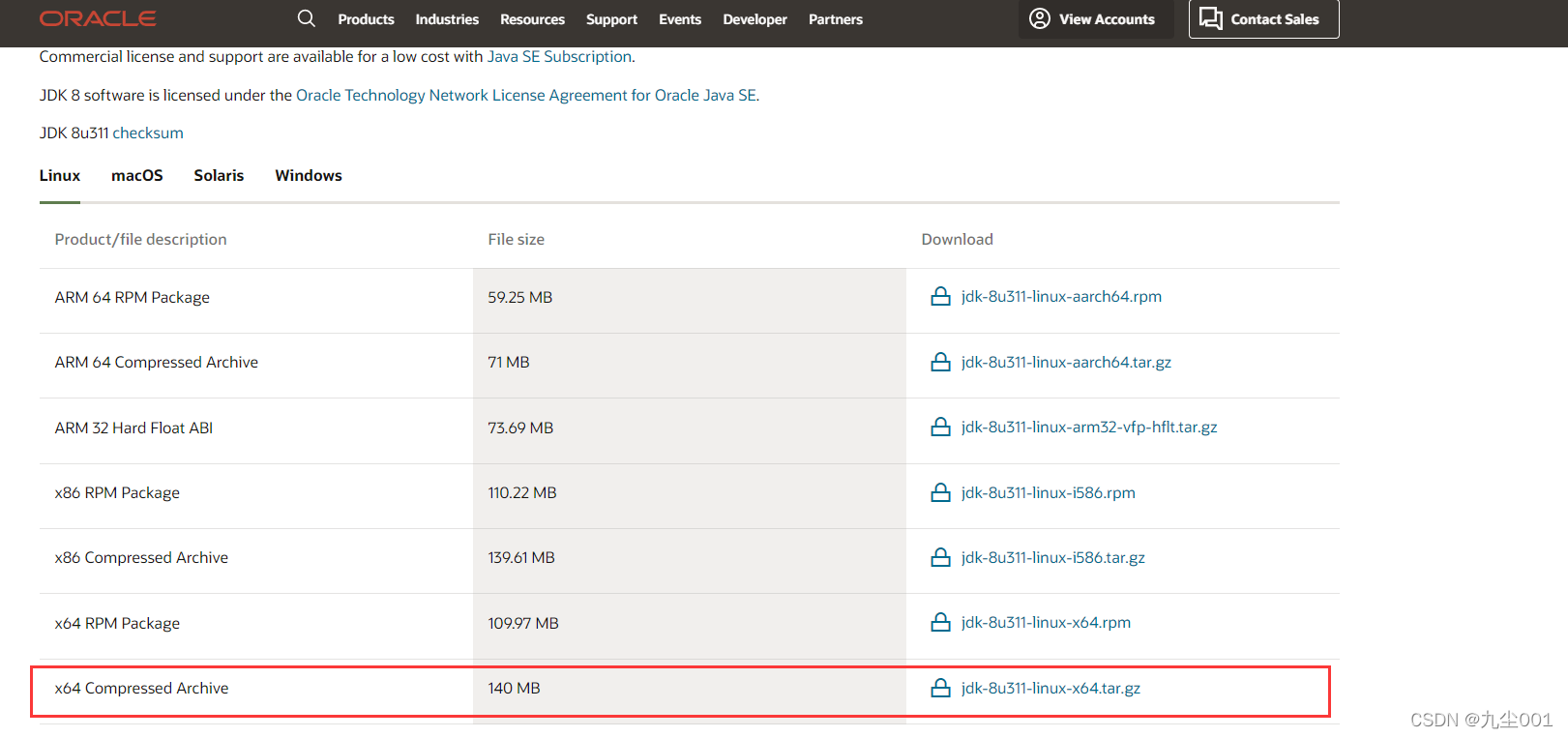Click lock icon for jdk-8u311-linux-aarch64.tar.gz
1568x738 pixels.
(x=940, y=362)
